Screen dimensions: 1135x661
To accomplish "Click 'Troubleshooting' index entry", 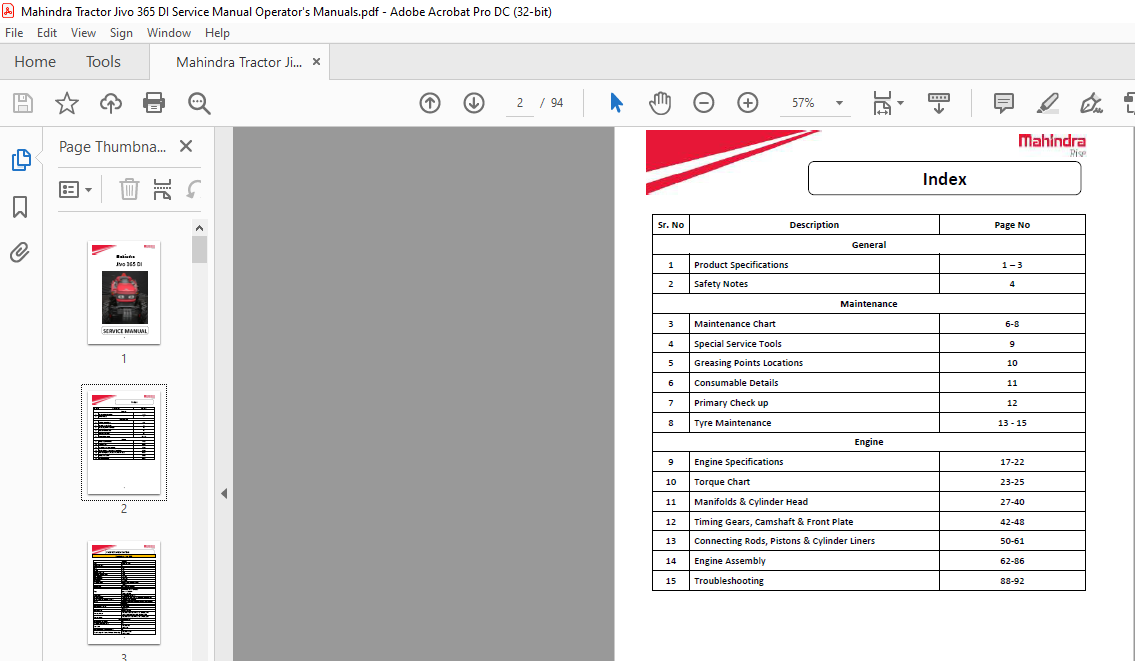I will [x=728, y=581].
